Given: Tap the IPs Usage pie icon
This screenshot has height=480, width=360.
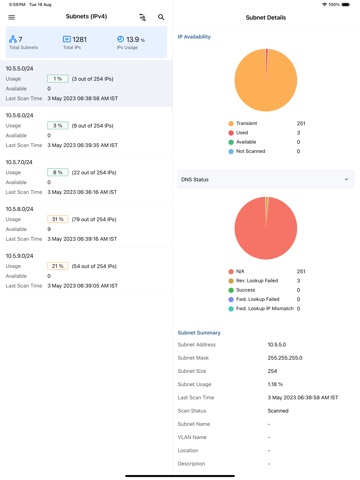Looking at the screenshot, I should tap(121, 39).
